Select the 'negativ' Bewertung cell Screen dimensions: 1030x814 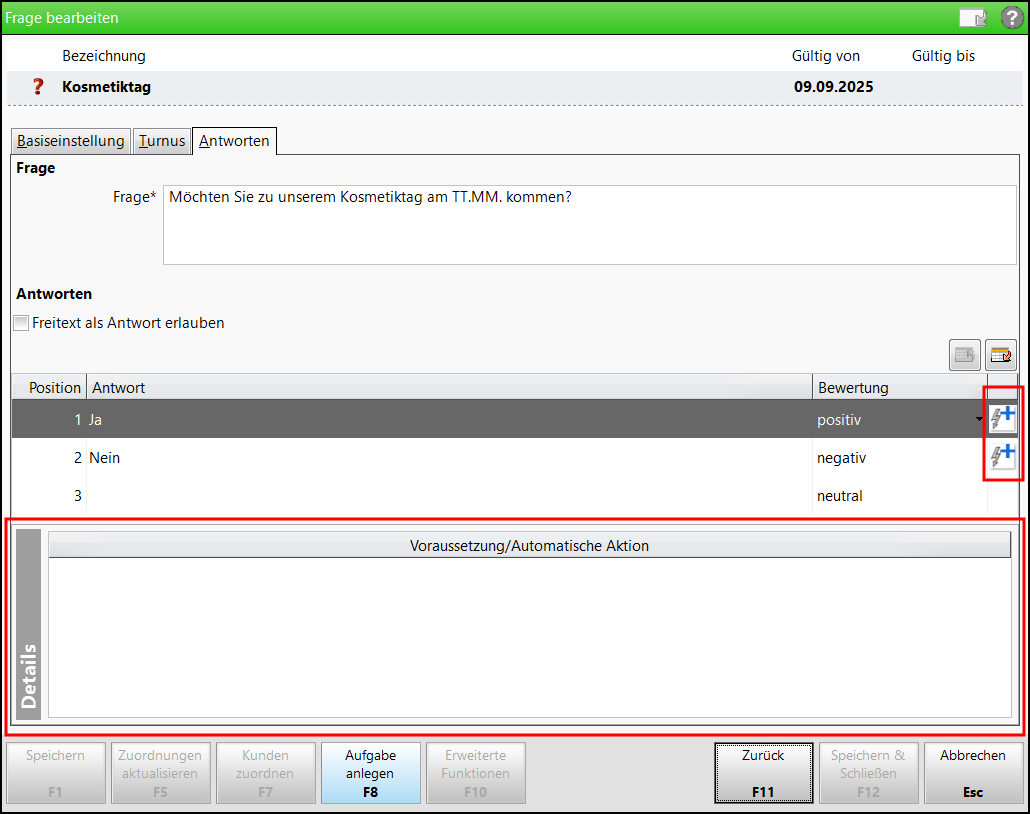(x=897, y=458)
